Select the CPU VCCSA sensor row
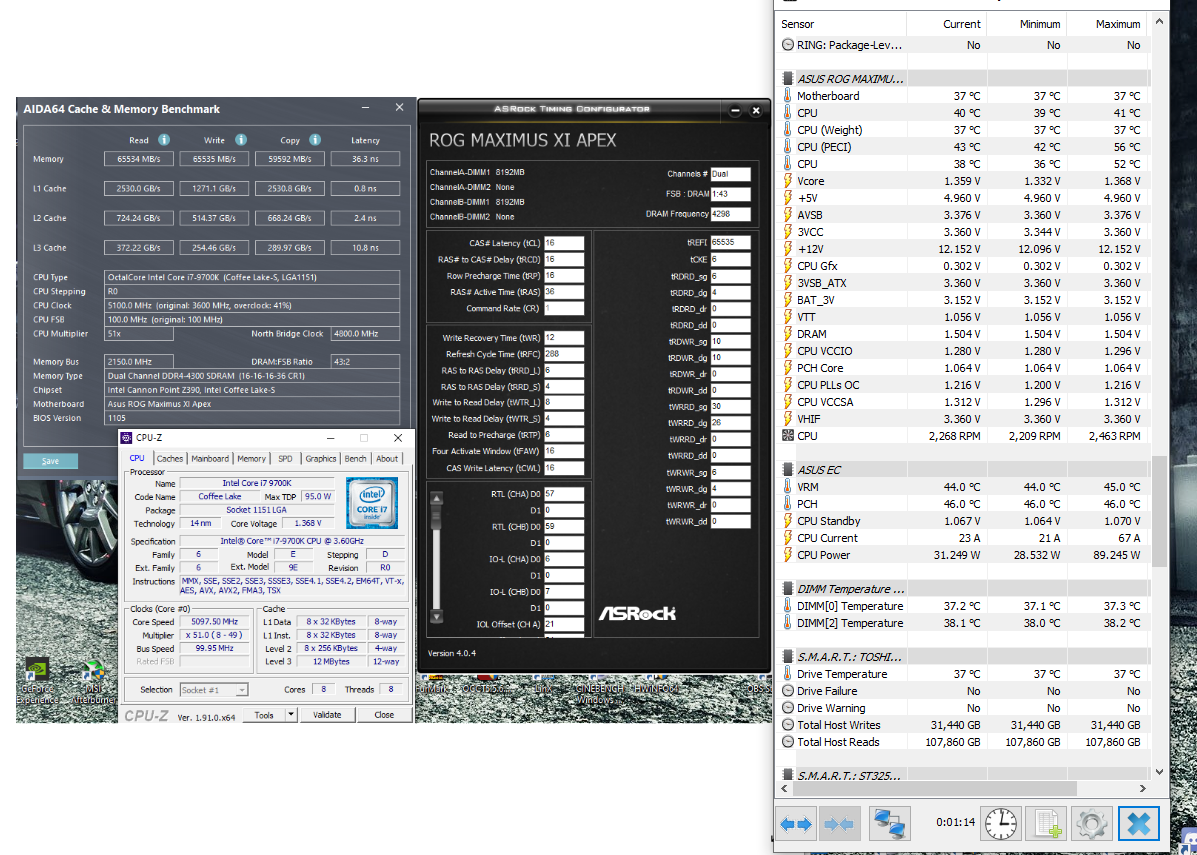1197x855 pixels. pyautogui.click(x=963, y=402)
